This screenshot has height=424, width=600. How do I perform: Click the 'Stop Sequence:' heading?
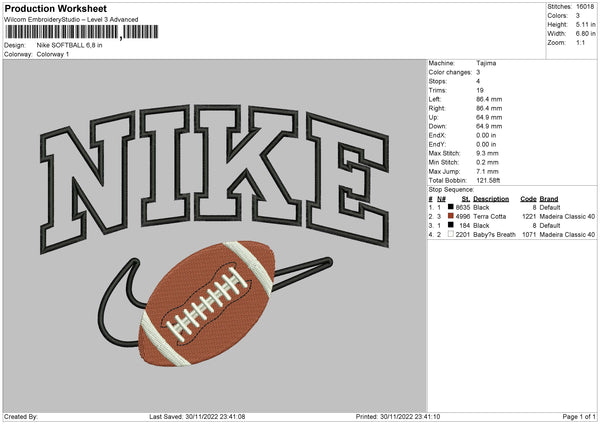click(451, 189)
